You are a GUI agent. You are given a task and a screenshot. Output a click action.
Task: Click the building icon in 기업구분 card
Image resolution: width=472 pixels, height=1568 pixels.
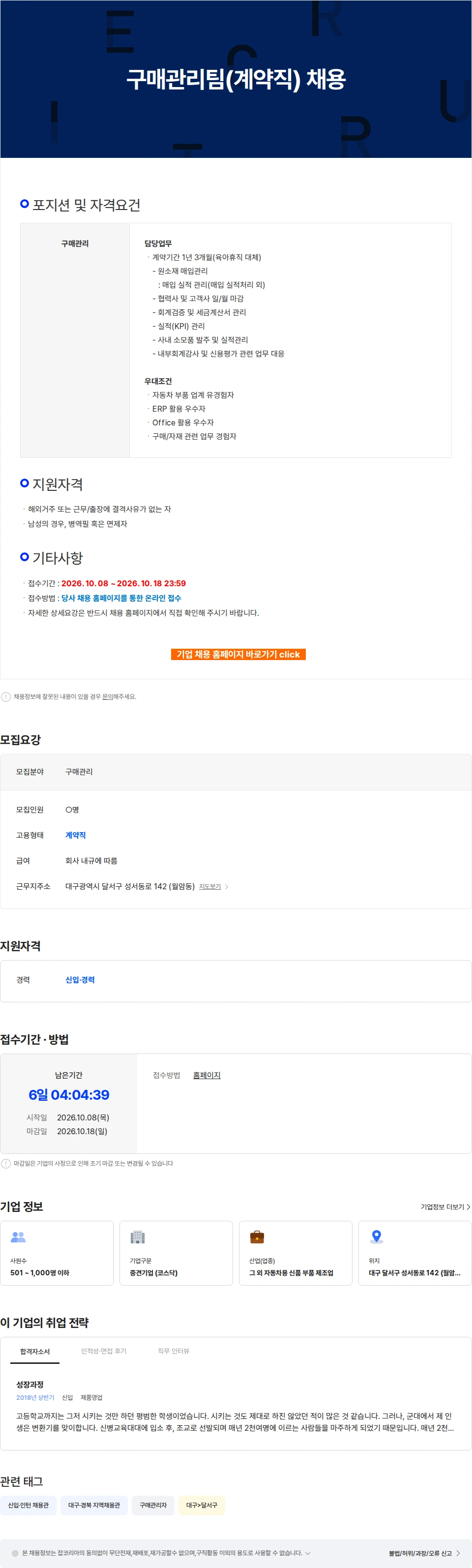[x=138, y=1237]
